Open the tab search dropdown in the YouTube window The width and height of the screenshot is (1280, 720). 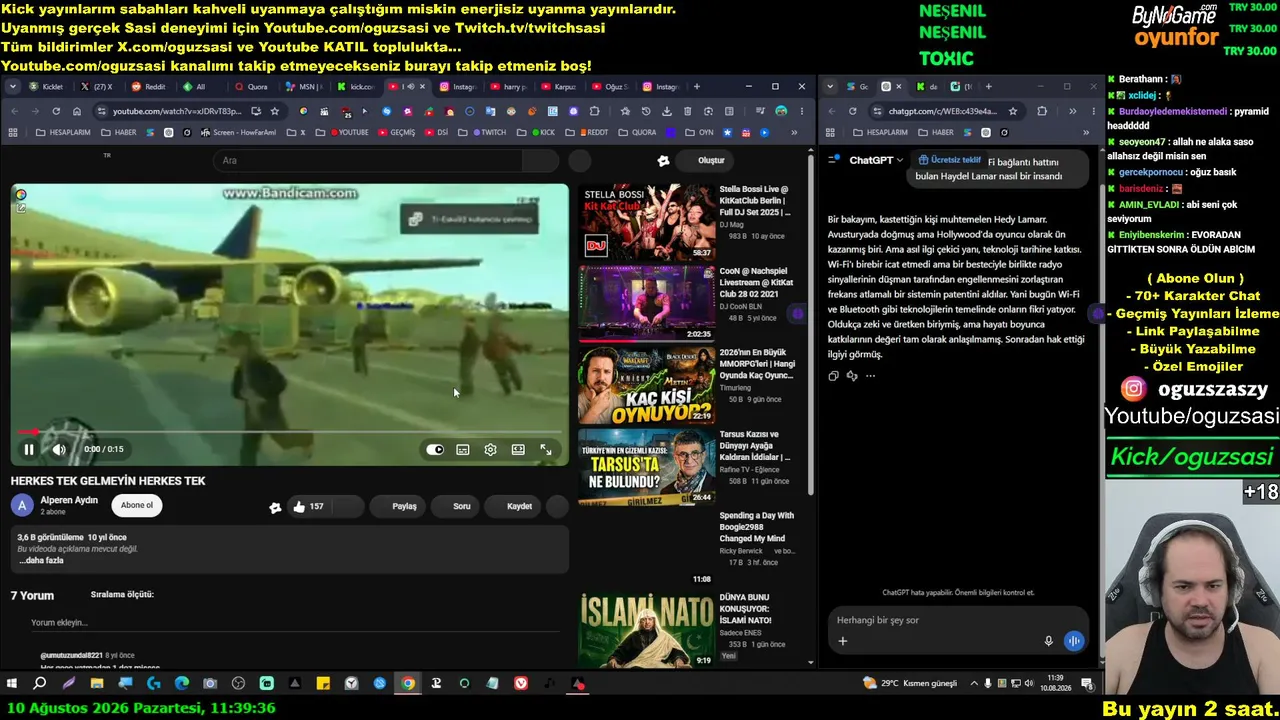(x=12, y=87)
